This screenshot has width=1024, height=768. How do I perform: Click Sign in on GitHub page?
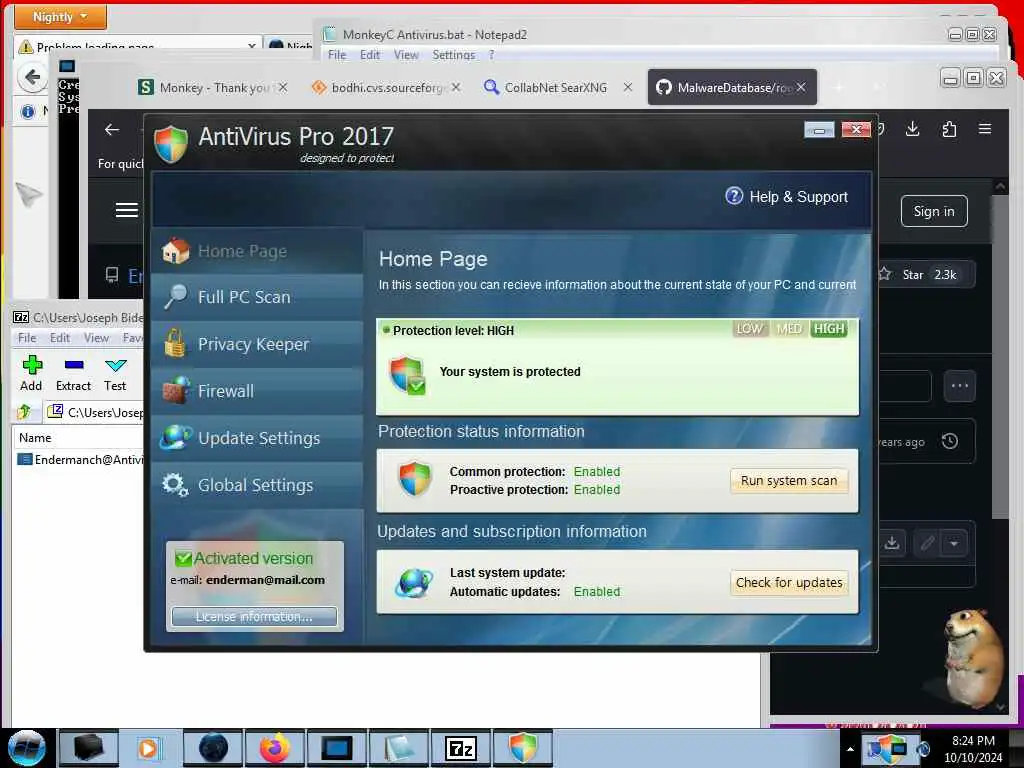coord(934,211)
